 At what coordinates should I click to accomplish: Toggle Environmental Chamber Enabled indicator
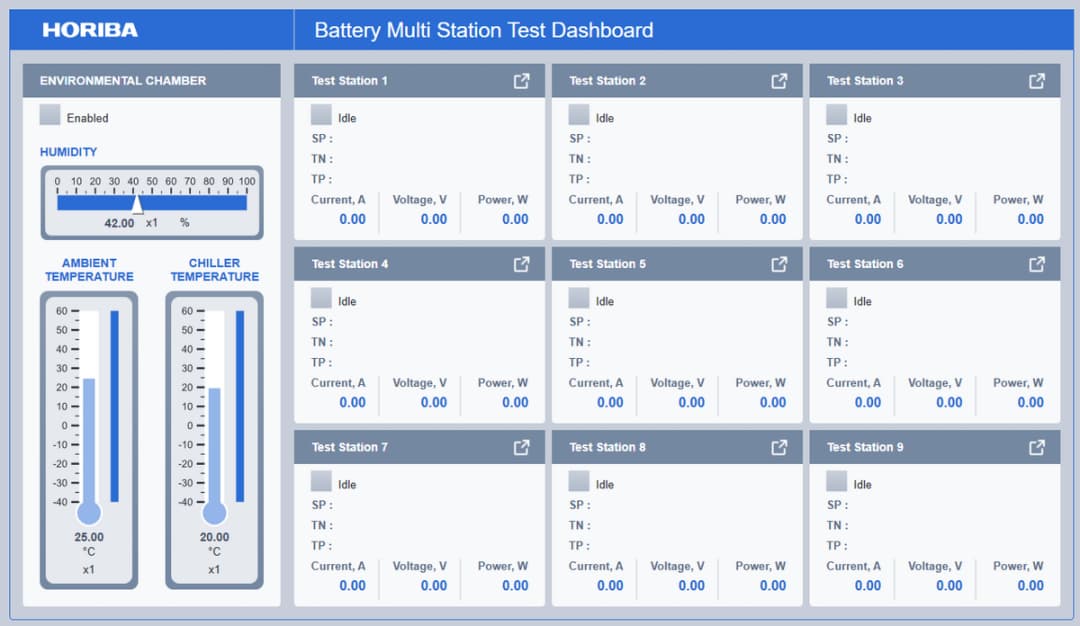(x=50, y=114)
